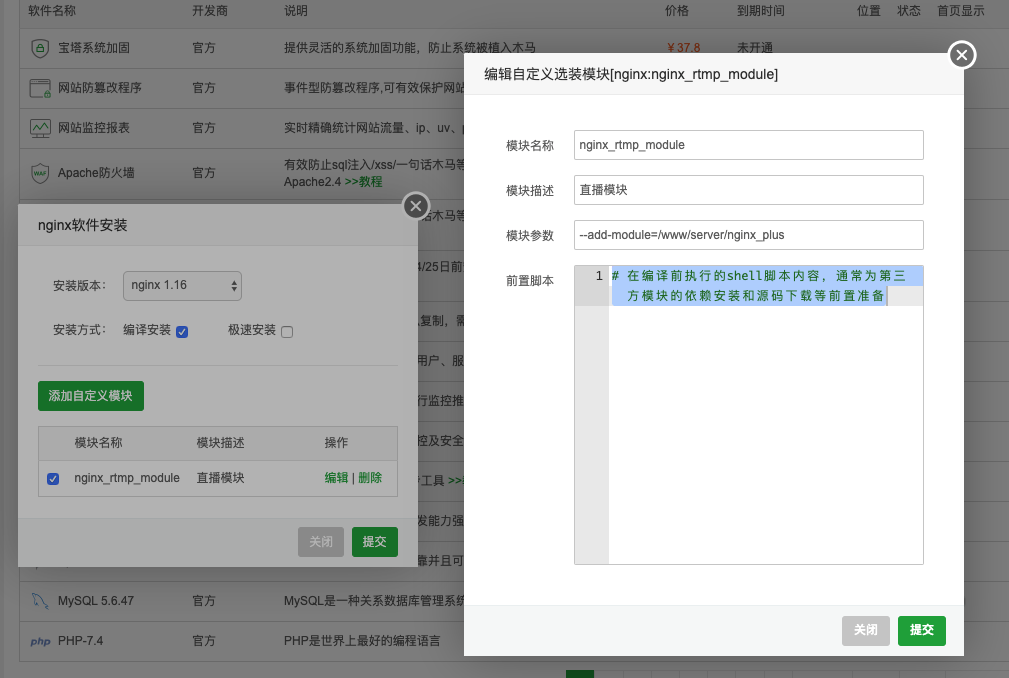
Task: Click 模块描述 header in module table
Action: pyautogui.click(x=220, y=443)
